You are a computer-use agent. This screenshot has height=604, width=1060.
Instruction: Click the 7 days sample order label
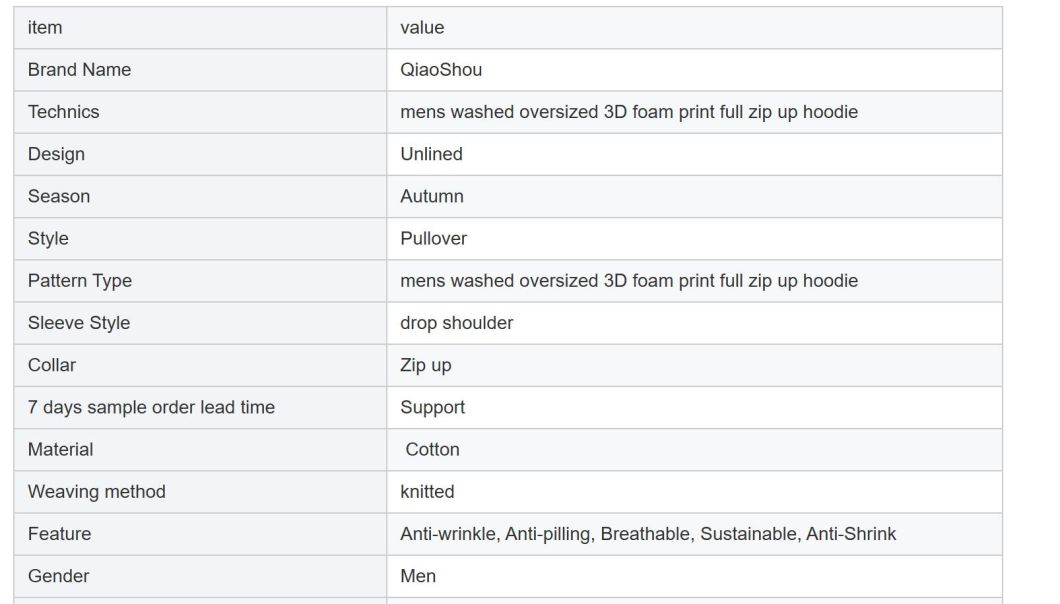click(151, 407)
